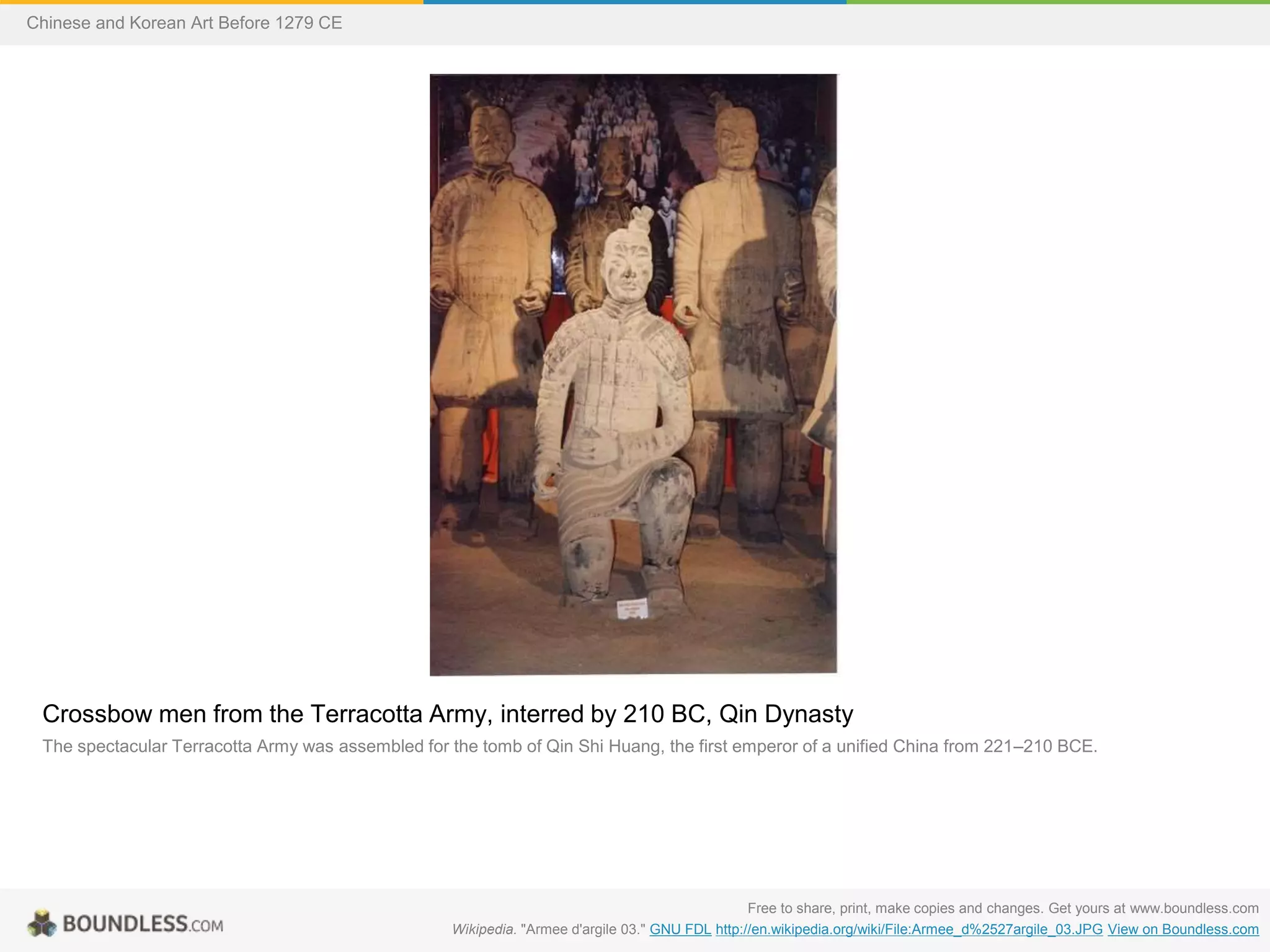Click the Free to share, print text line
This screenshot has width=1270, height=952.
(x=1002, y=908)
